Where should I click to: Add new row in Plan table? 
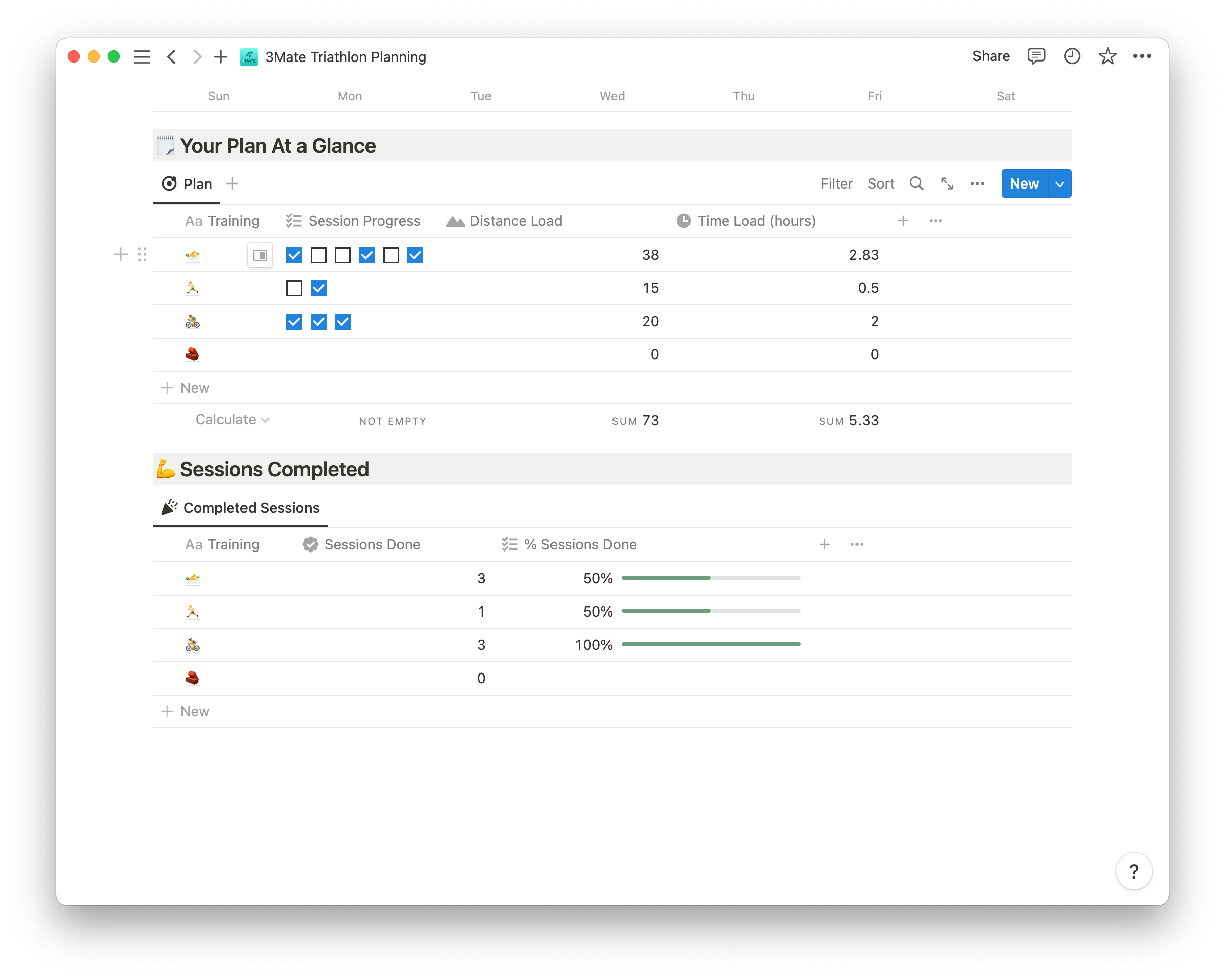(x=186, y=388)
